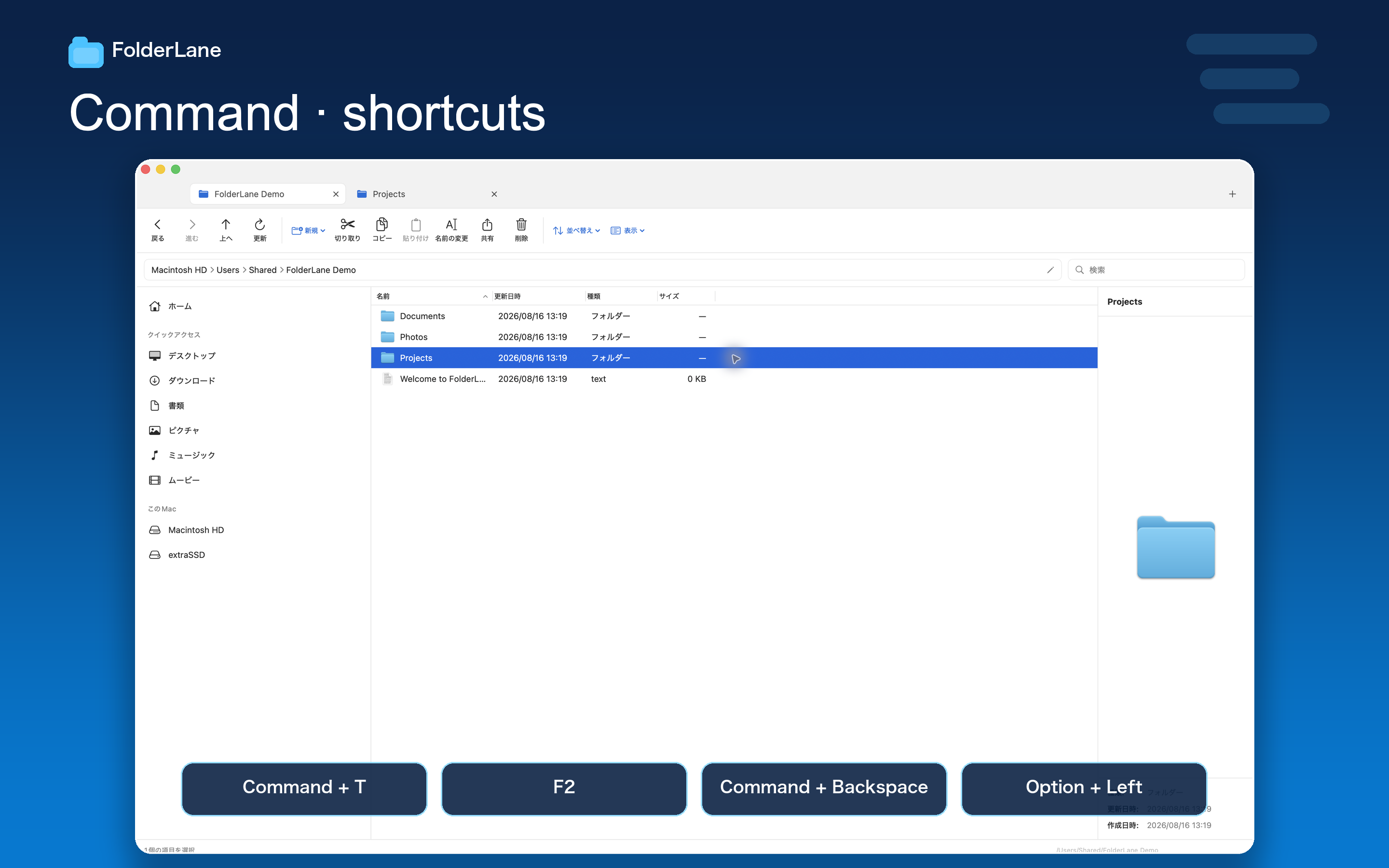1389x868 pixels.
Task: Switch to the Projects tab
Action: [x=427, y=194]
